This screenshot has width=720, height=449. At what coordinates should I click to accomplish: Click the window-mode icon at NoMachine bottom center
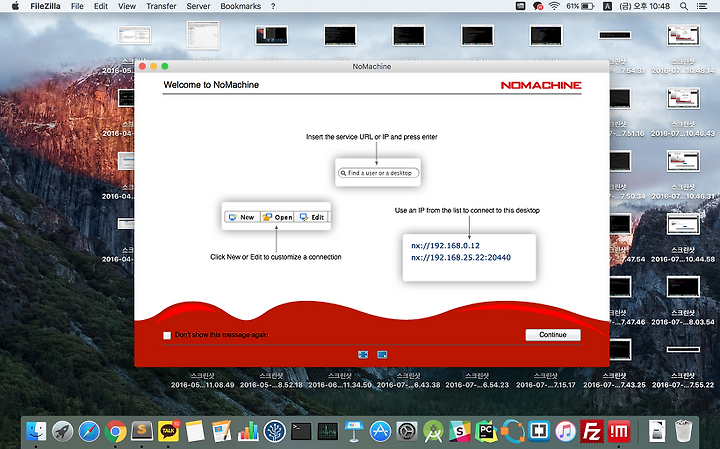pos(382,354)
